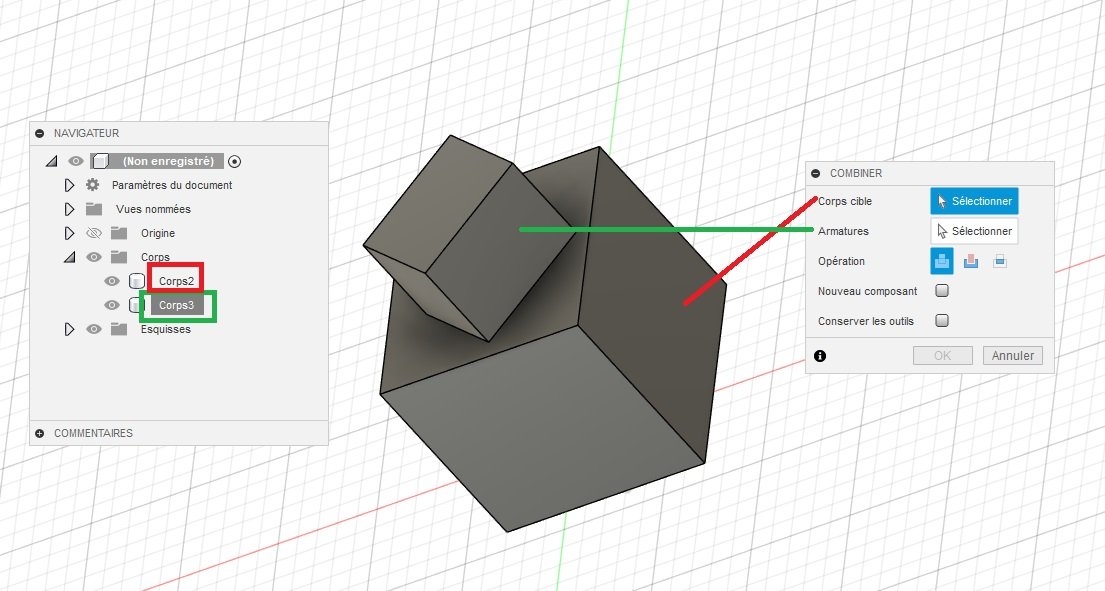The image size is (1105, 591).
Task: Enable the Conserver les outils checkbox
Action: pyautogui.click(x=942, y=321)
